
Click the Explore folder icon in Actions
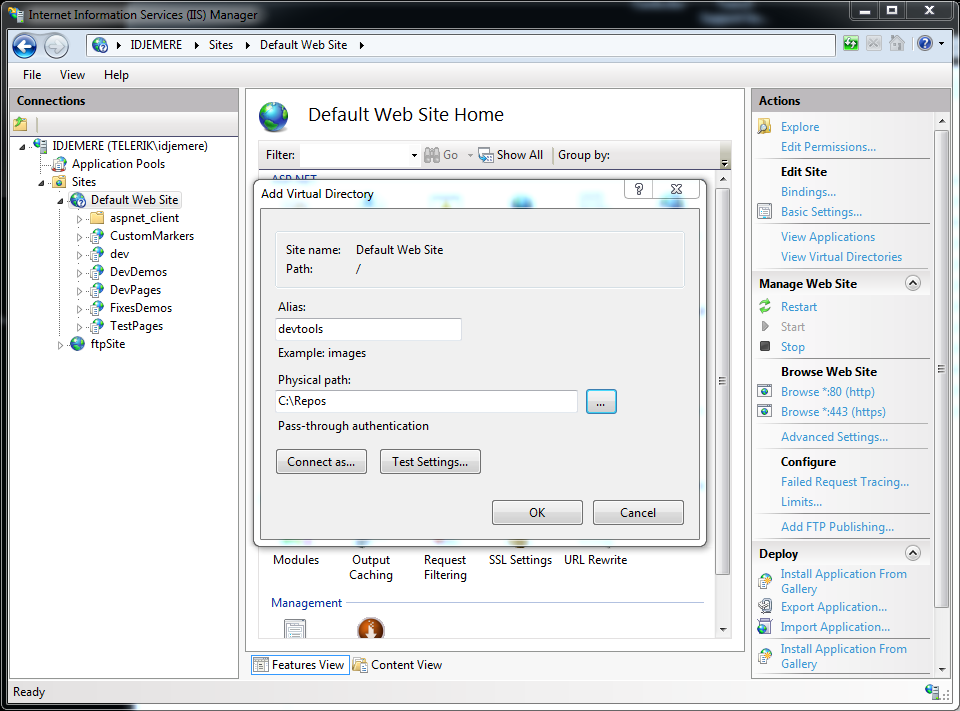[x=765, y=127]
